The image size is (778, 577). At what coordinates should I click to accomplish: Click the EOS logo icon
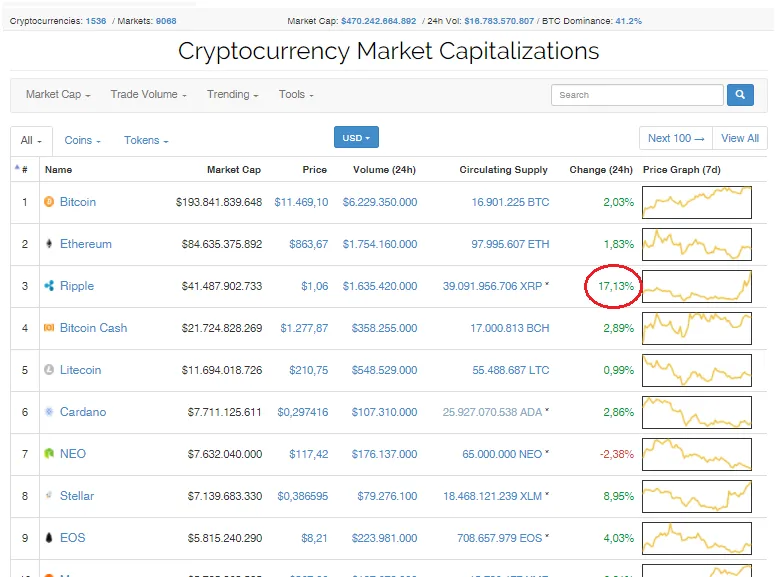pyautogui.click(x=49, y=537)
